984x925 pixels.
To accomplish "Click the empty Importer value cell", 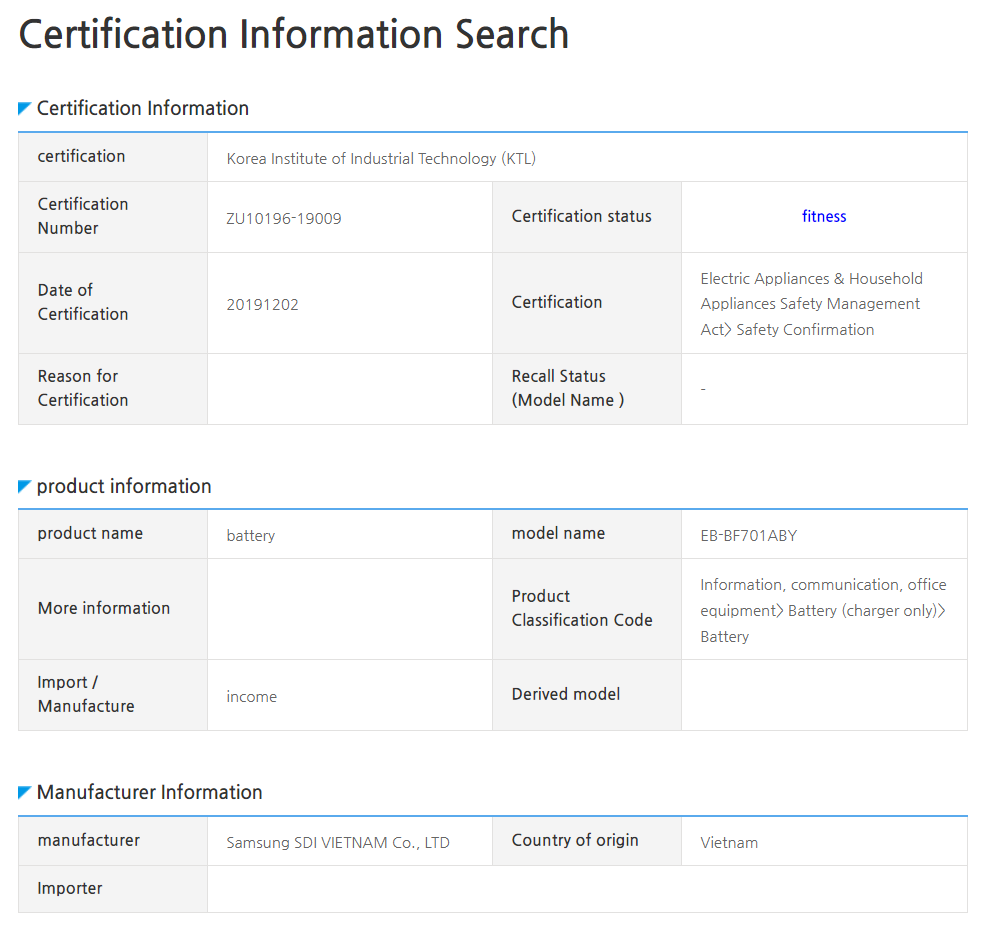I will click(x=586, y=889).
